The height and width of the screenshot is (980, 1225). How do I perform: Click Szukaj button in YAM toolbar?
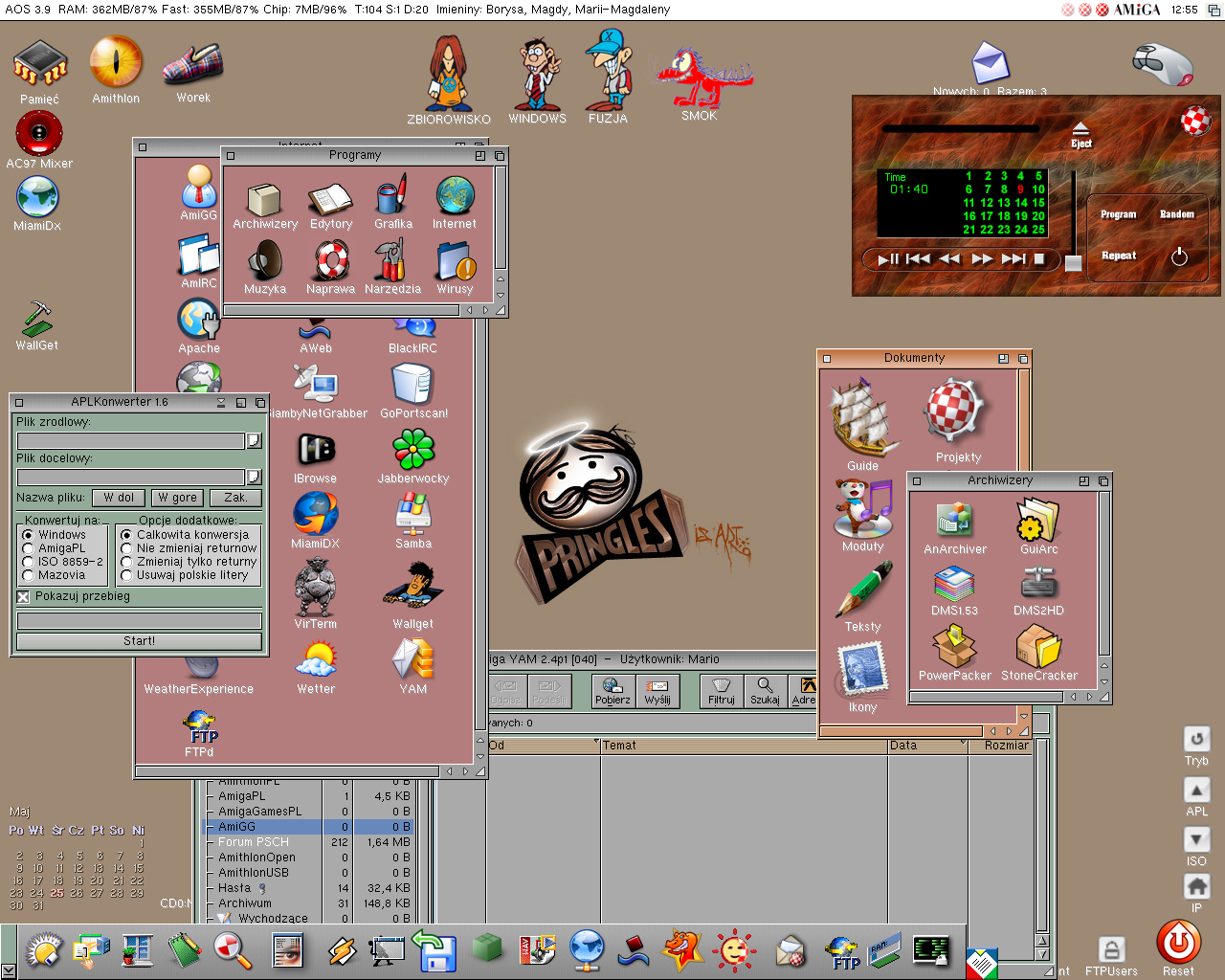(765, 691)
